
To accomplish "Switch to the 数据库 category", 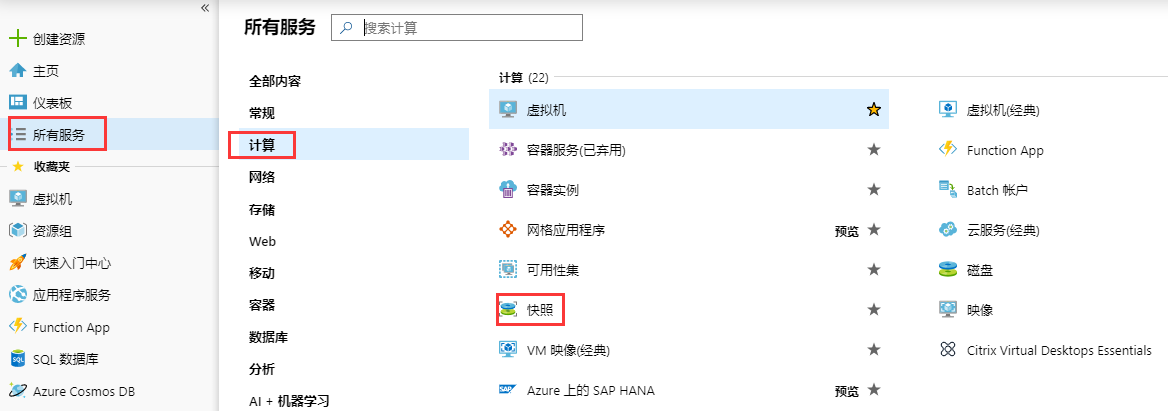I will point(269,337).
